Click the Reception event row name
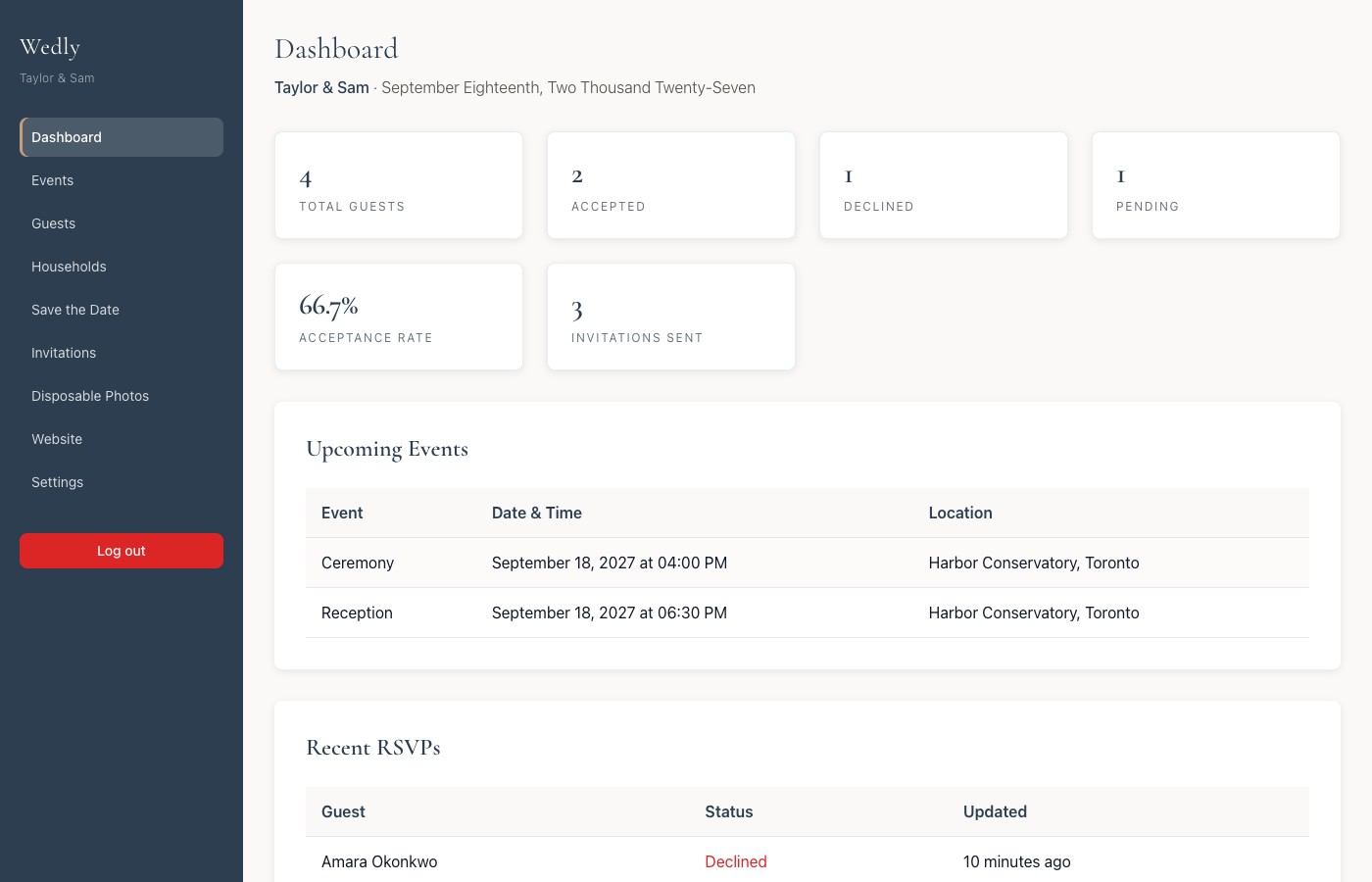The width and height of the screenshot is (1372, 882). 357,612
